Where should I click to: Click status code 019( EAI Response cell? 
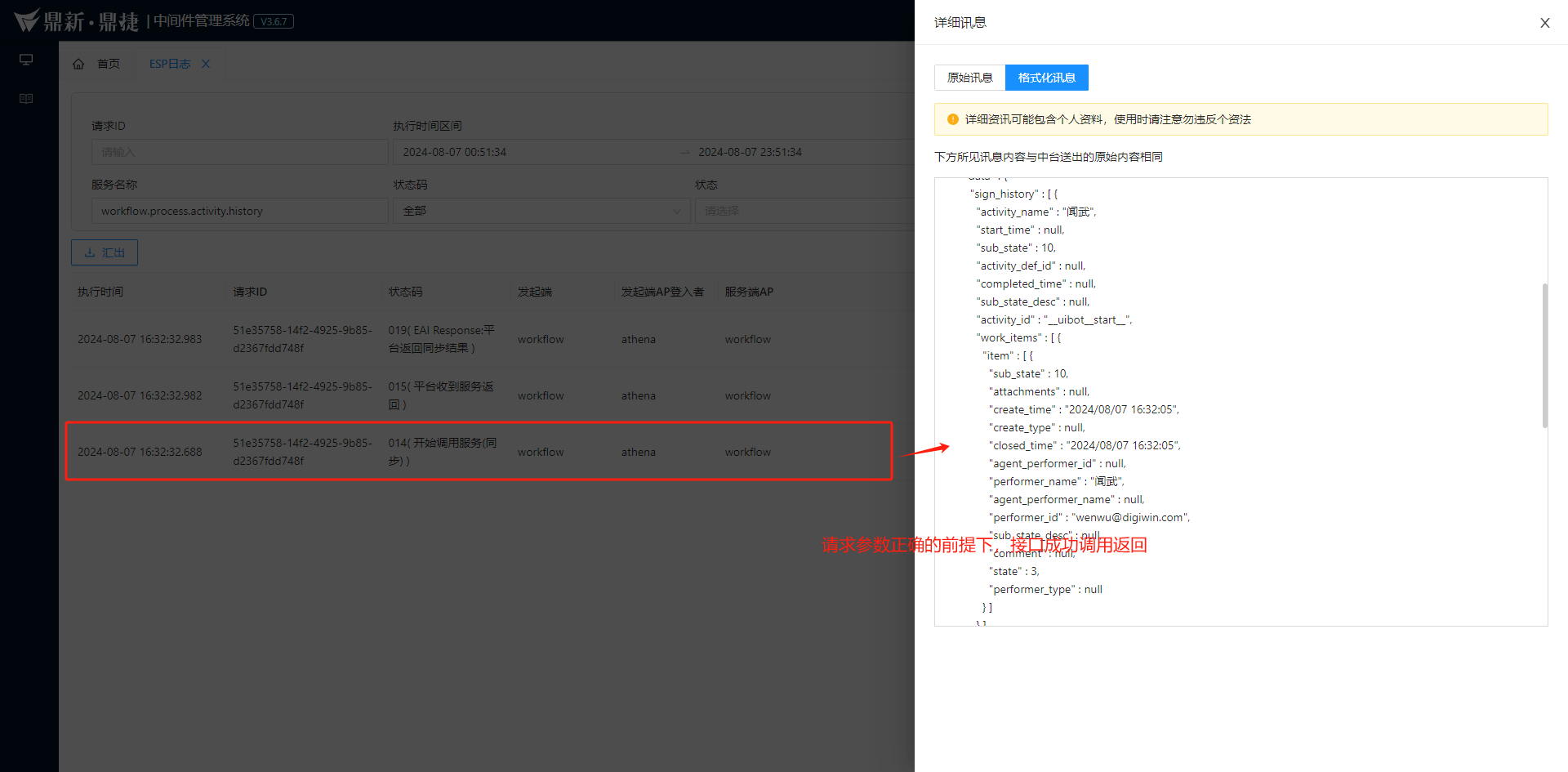442,339
